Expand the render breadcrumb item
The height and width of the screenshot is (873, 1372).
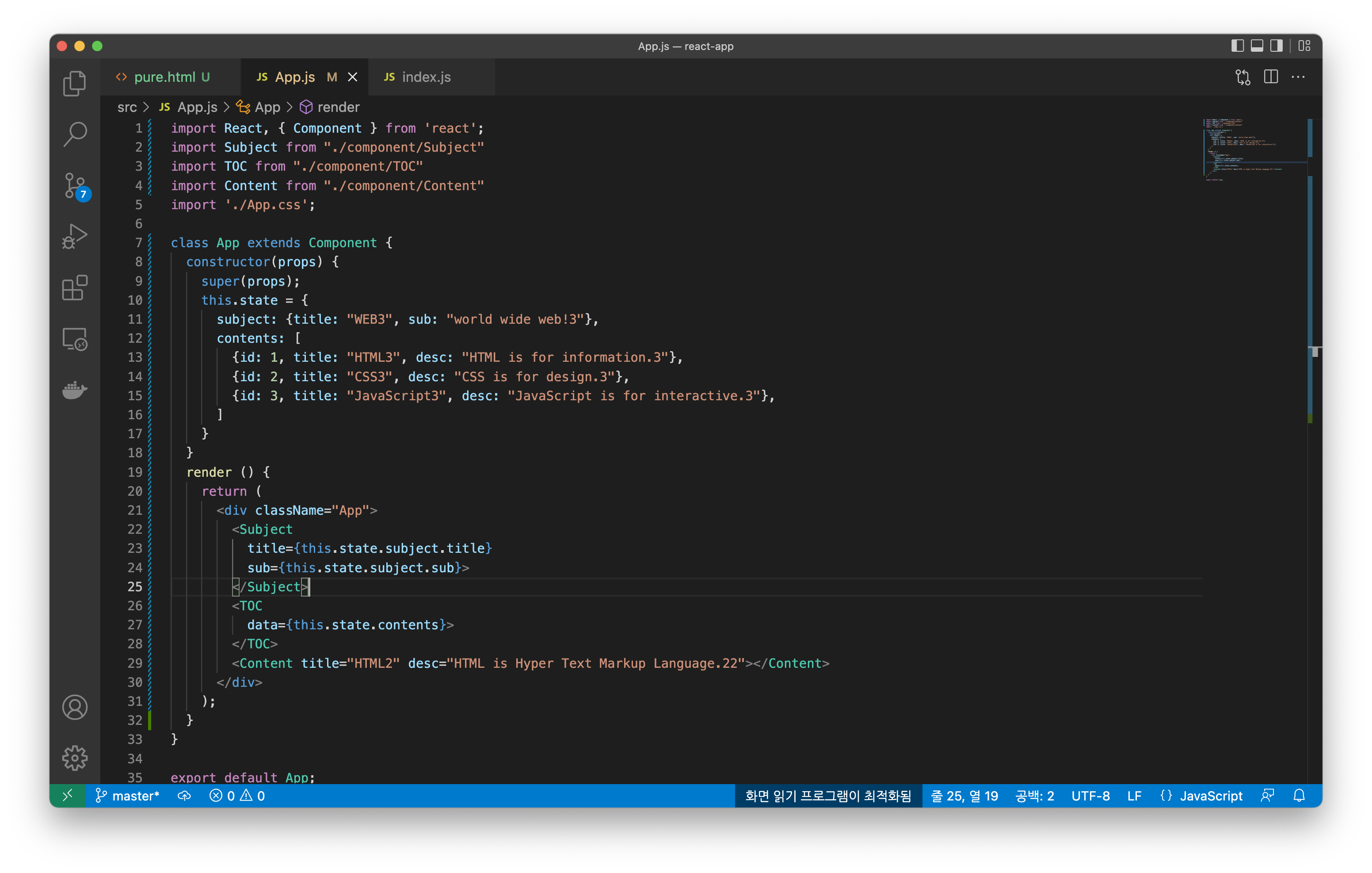coord(338,107)
